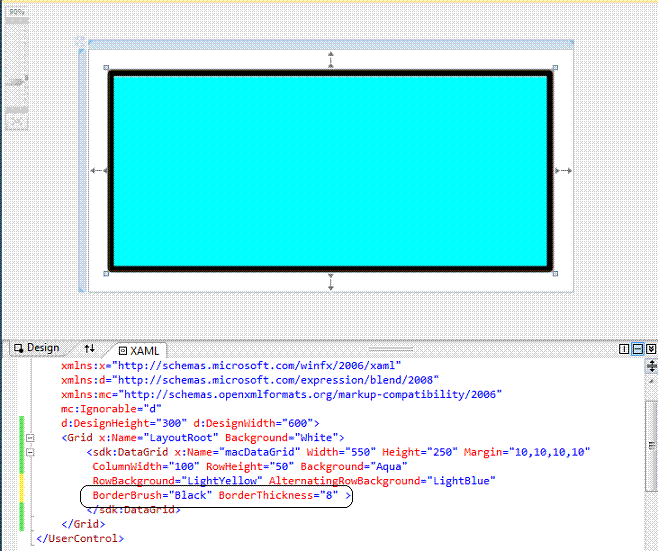
Task: Open the Design tab
Action: [37, 348]
